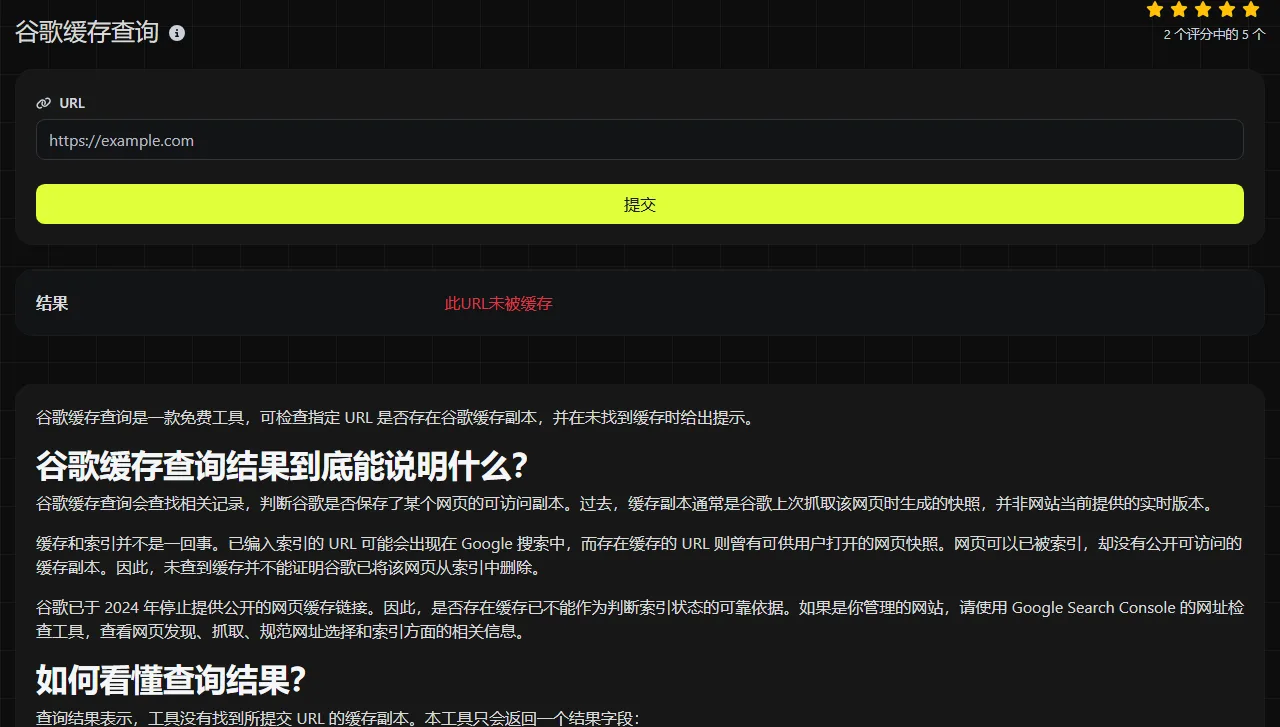Click paragraph starting 谷歌缓存查询是一款免费工具

tap(396, 417)
